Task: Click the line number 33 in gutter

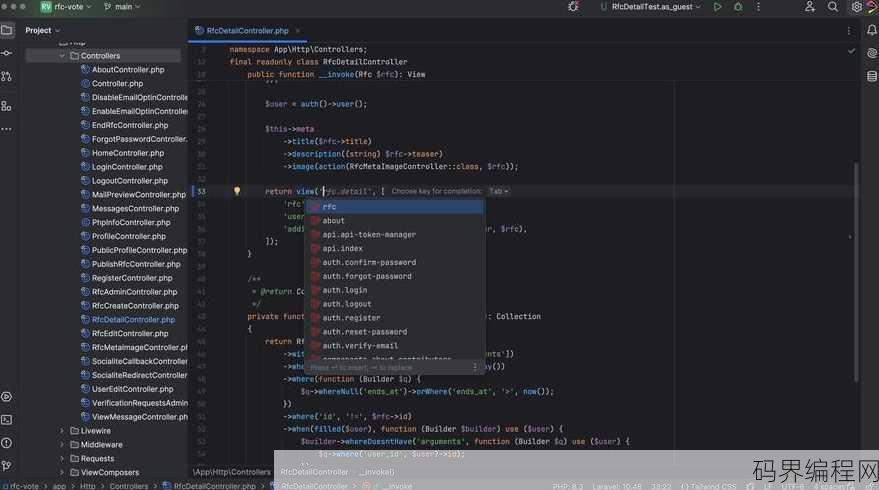Action: click(201, 192)
